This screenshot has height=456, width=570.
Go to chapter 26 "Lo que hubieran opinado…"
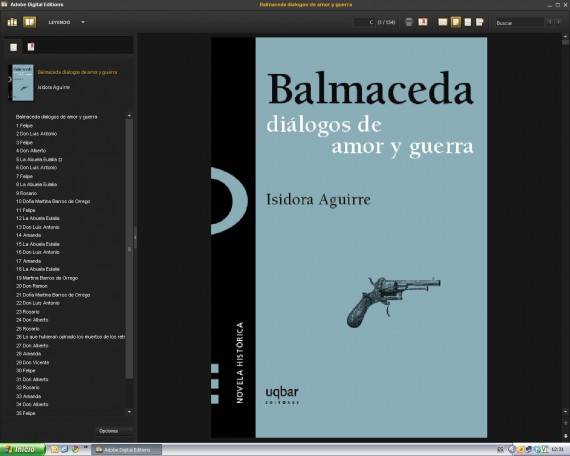70,337
